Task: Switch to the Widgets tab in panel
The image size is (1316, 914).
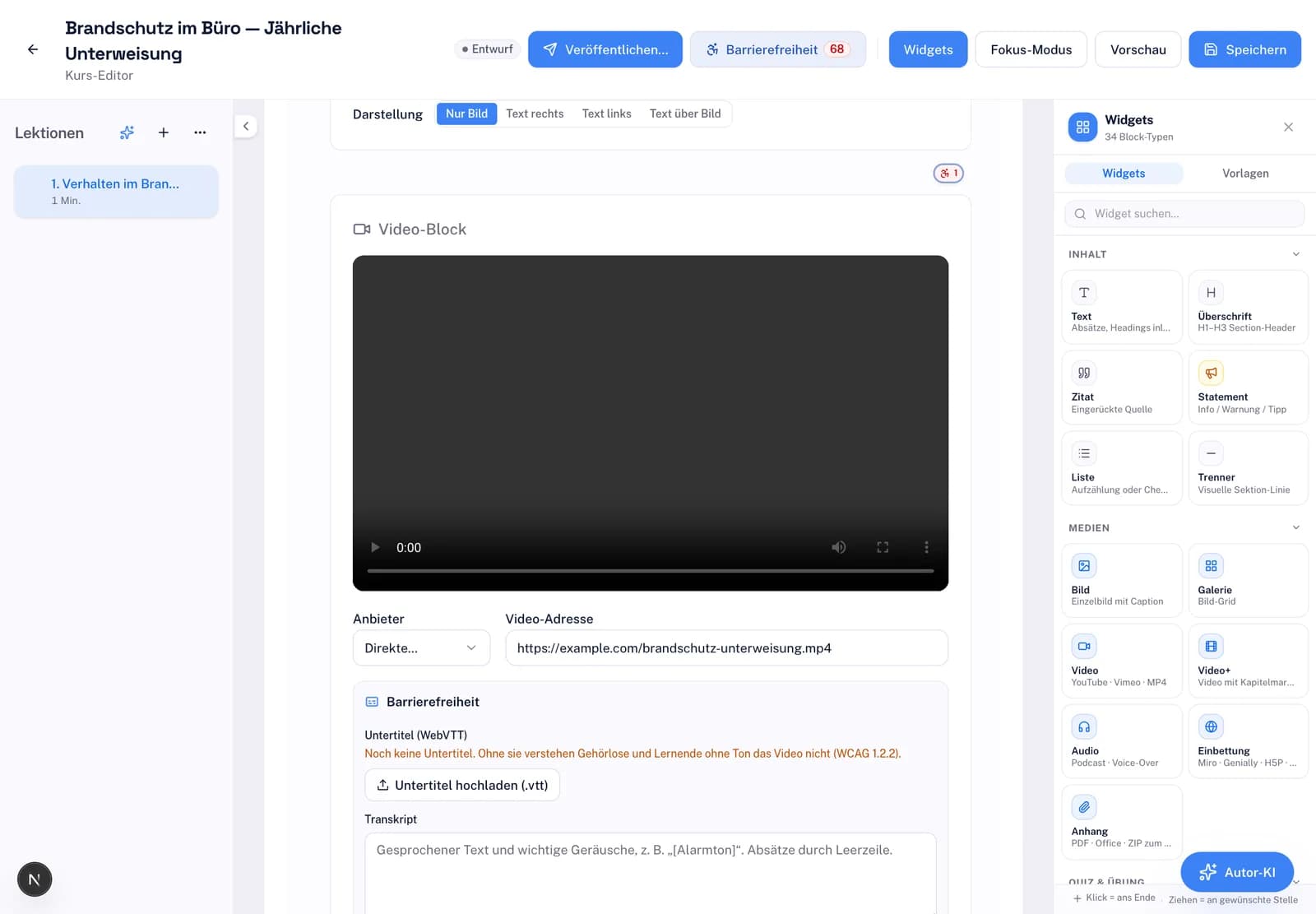Action: click(1124, 173)
